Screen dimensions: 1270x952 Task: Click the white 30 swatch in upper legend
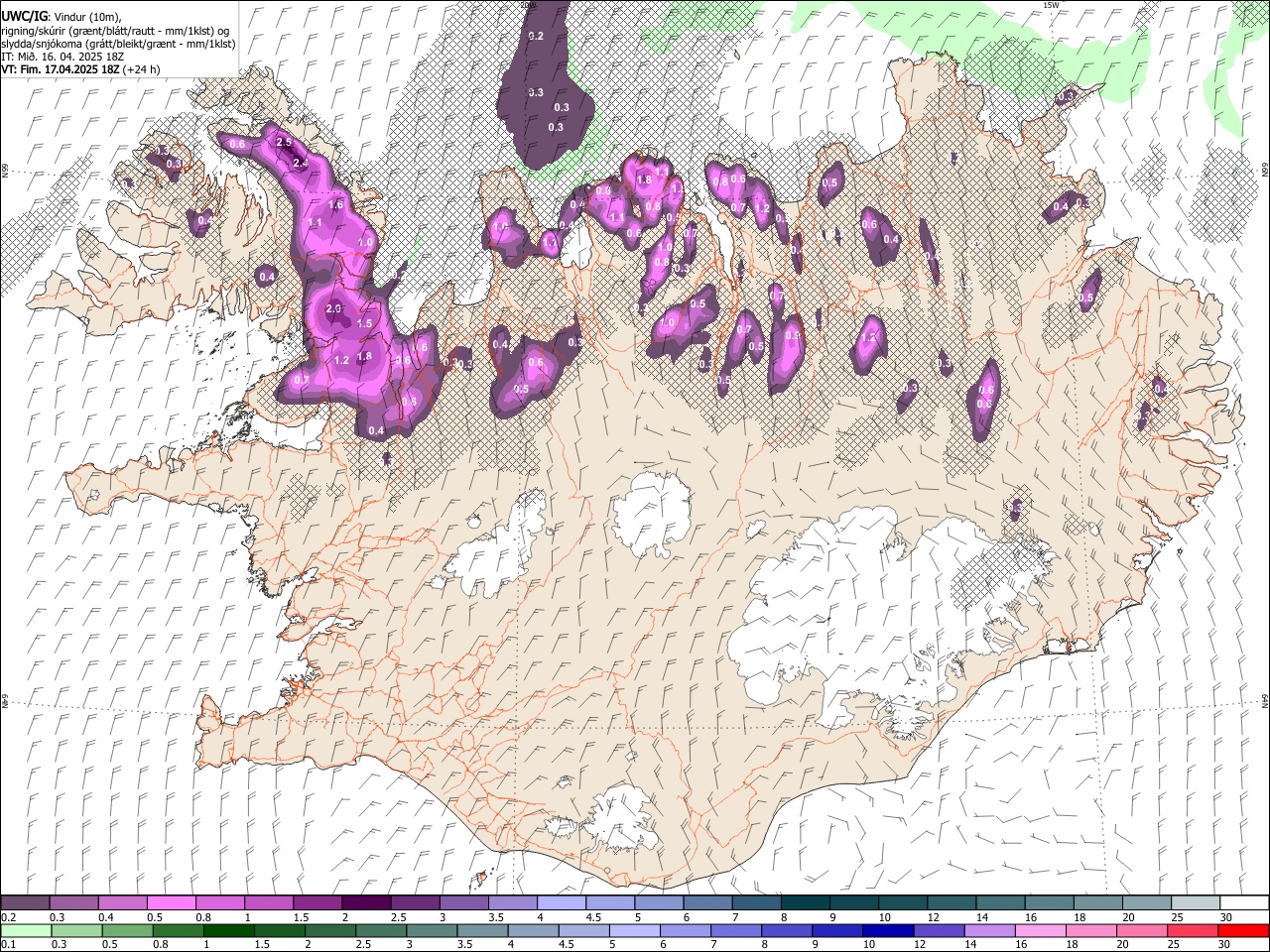coord(1243,903)
